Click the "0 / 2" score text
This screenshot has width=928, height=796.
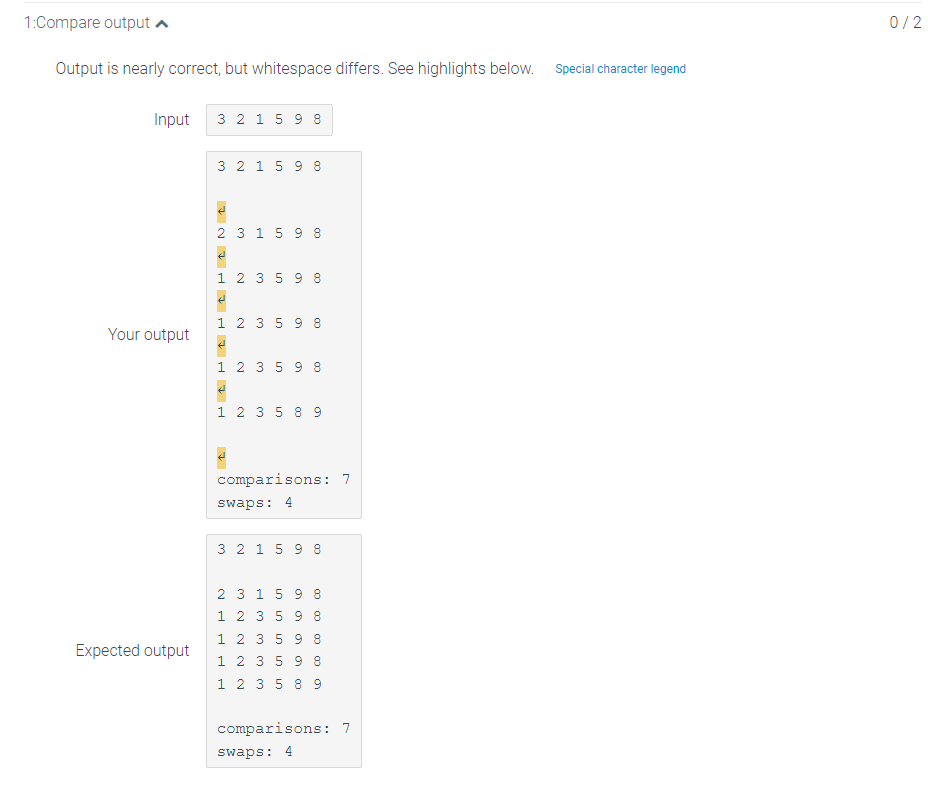(903, 21)
